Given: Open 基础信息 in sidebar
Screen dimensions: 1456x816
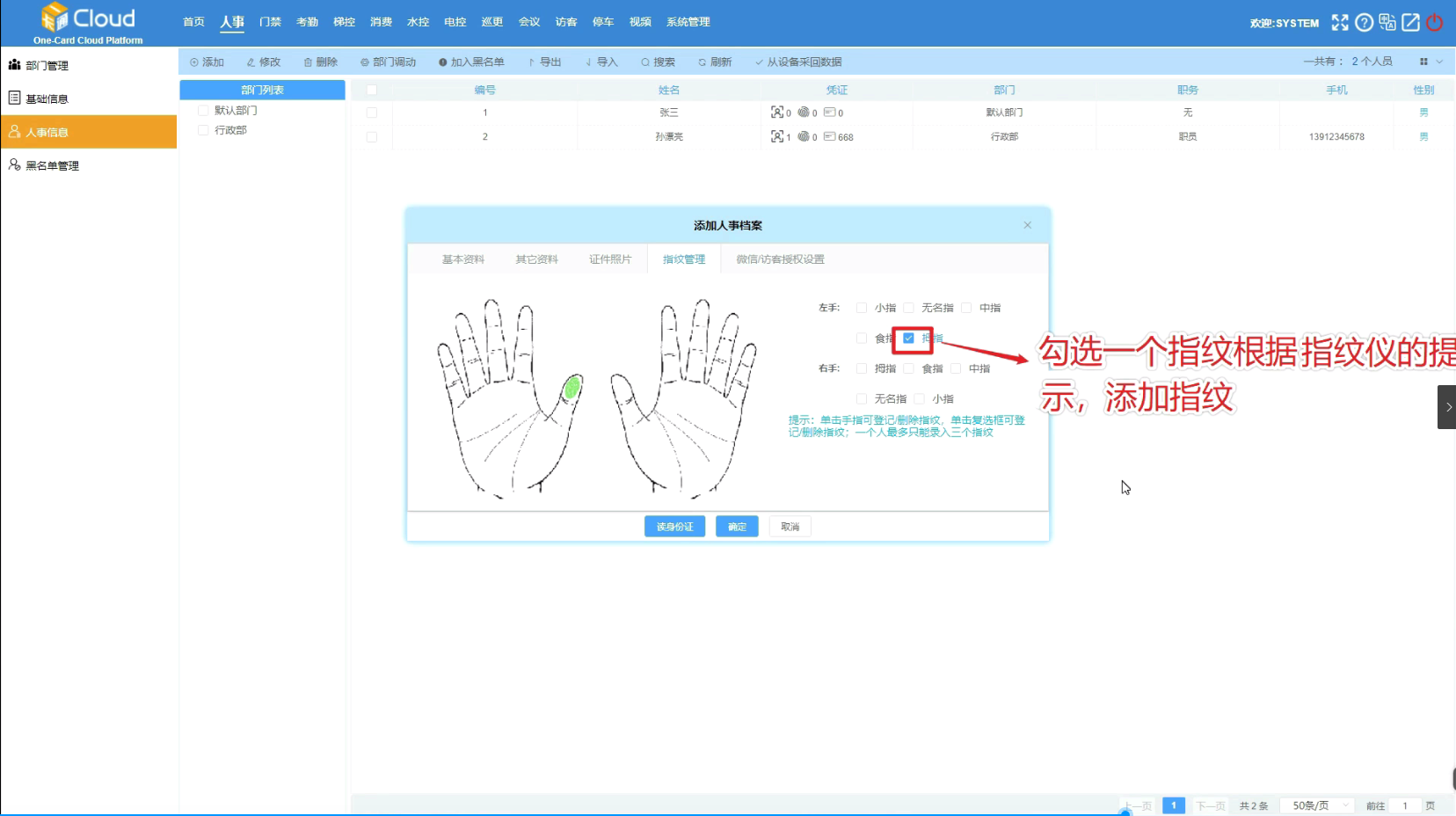Looking at the screenshot, I should point(89,98).
